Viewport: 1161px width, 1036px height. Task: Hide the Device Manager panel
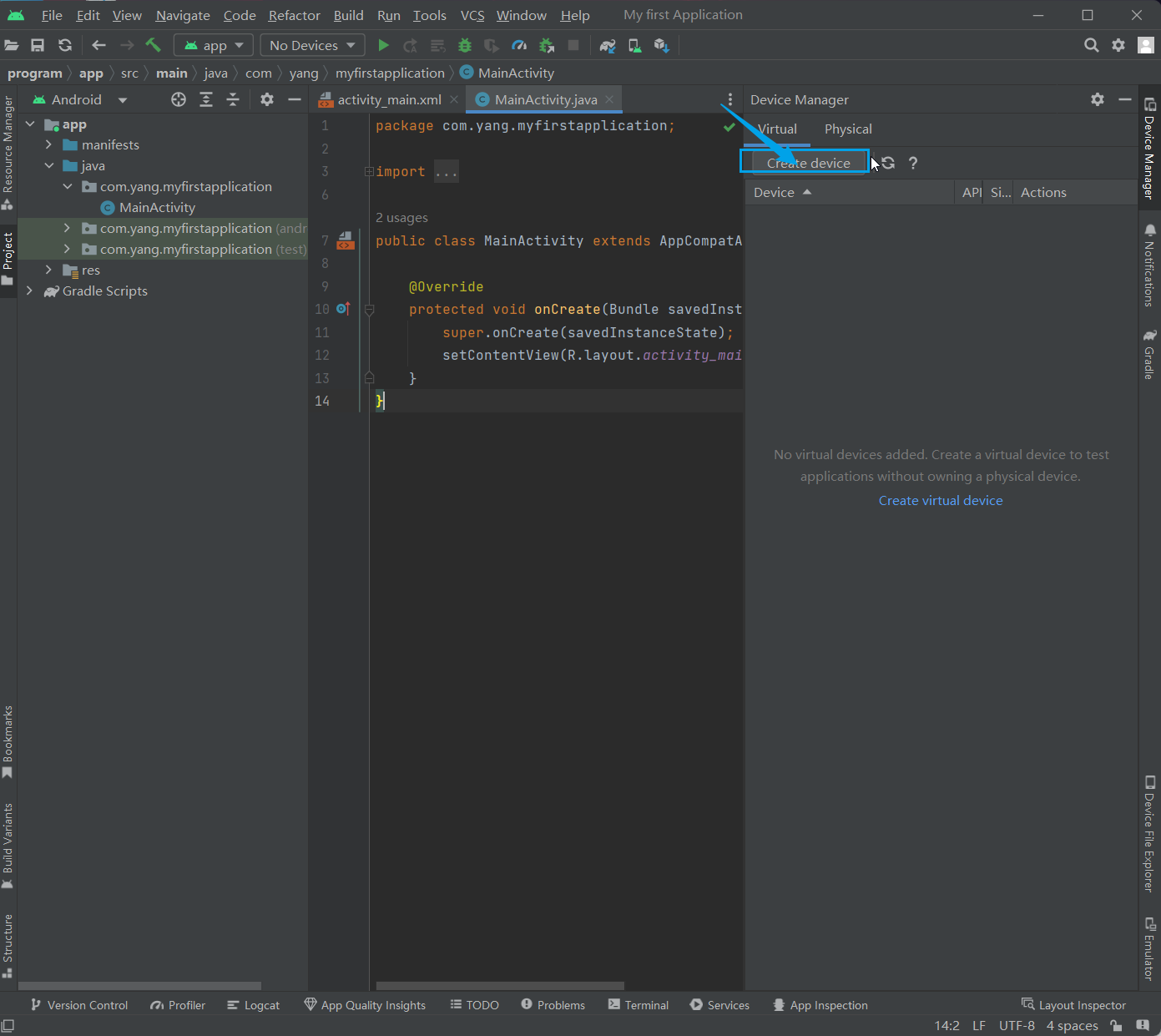click(x=1125, y=99)
